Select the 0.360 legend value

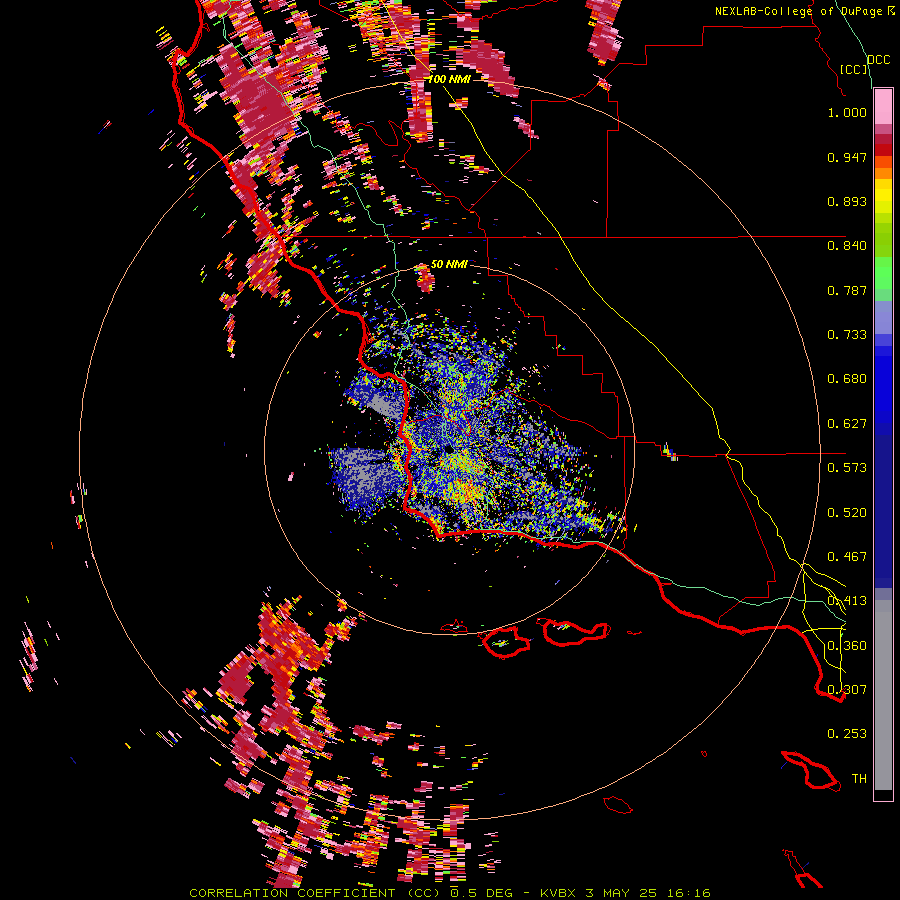(847, 646)
